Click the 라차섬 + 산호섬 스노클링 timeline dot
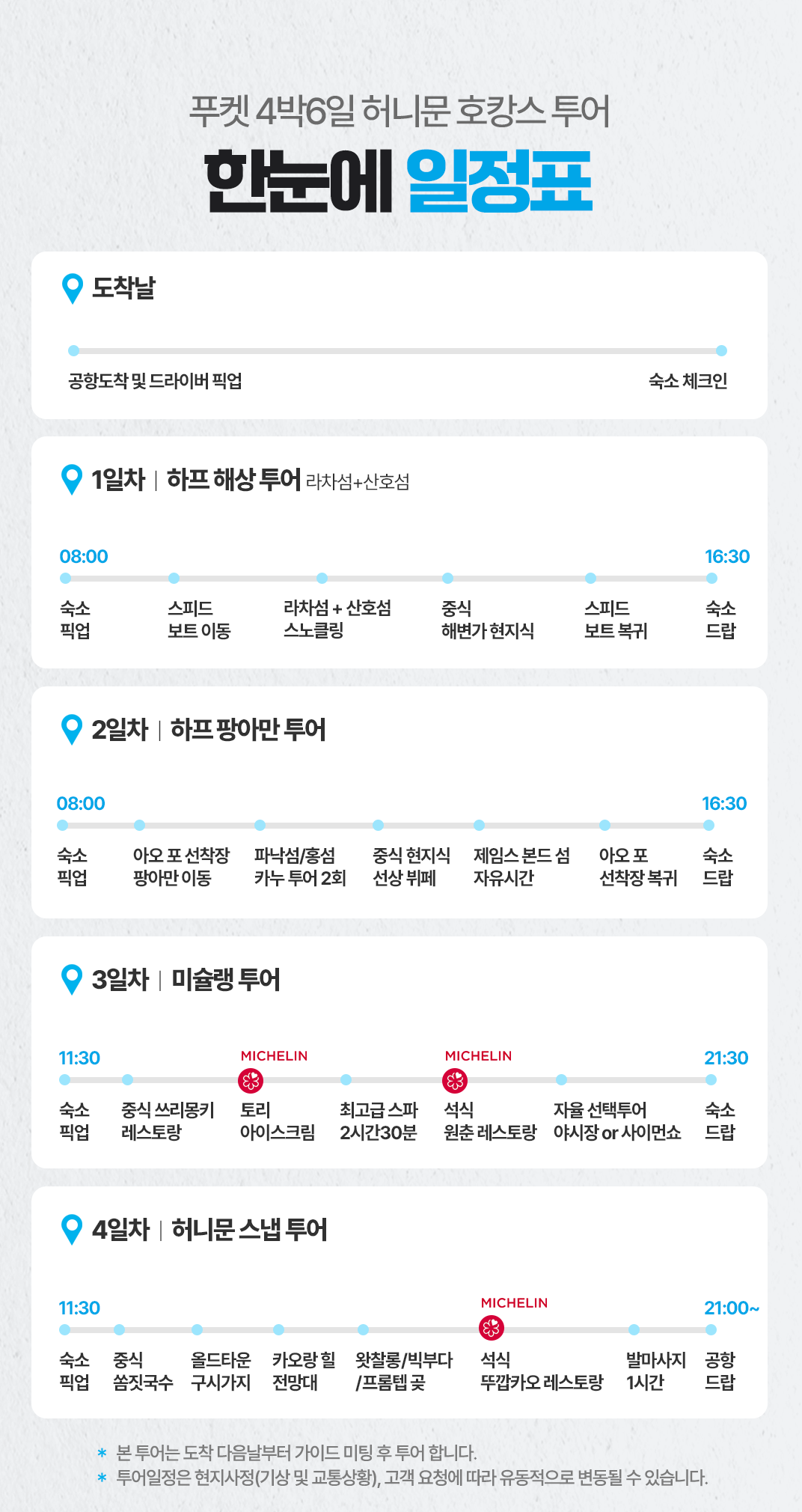 (x=322, y=578)
